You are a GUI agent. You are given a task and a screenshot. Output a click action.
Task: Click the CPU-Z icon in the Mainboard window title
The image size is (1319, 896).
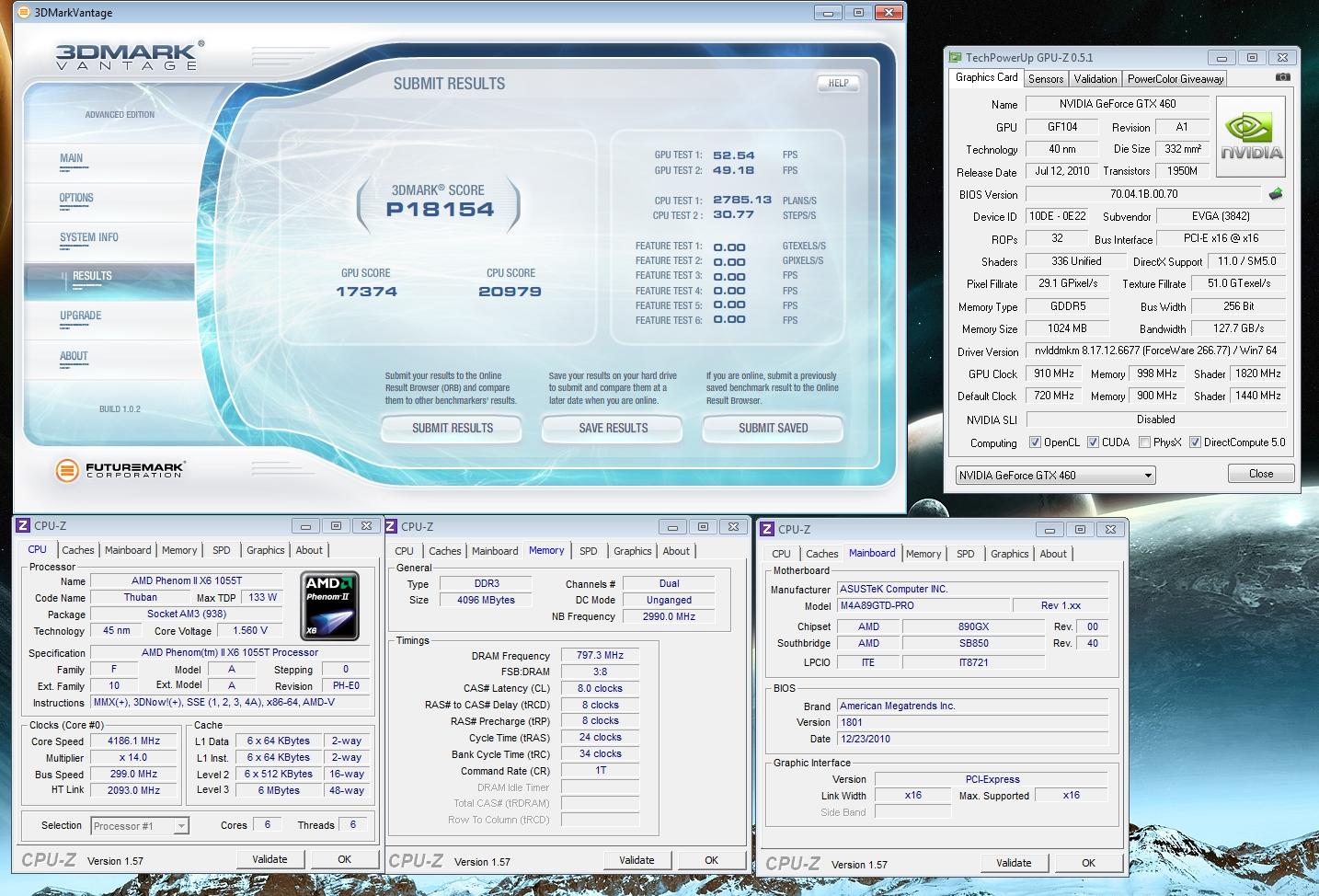tap(767, 529)
